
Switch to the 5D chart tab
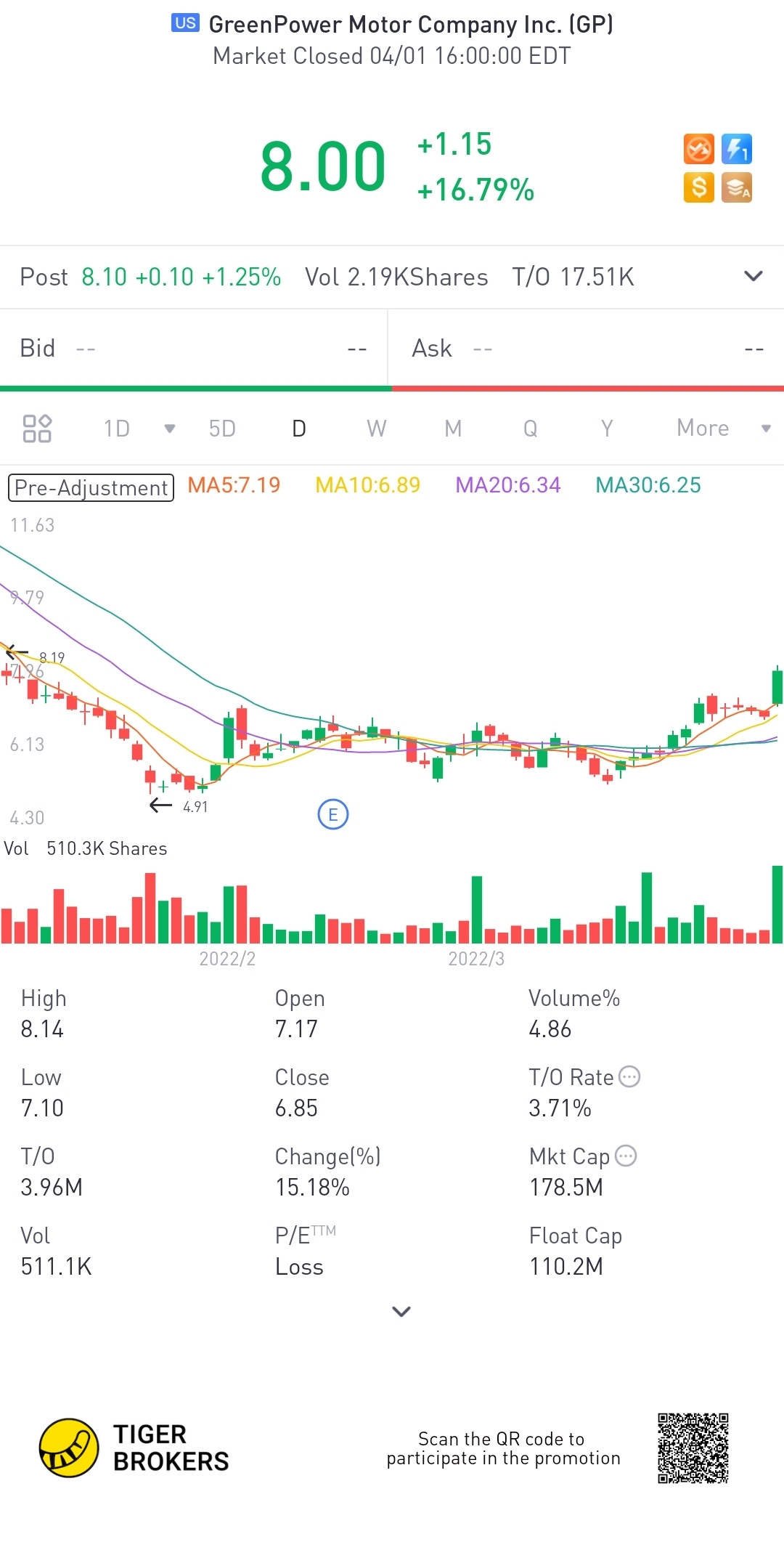click(222, 429)
